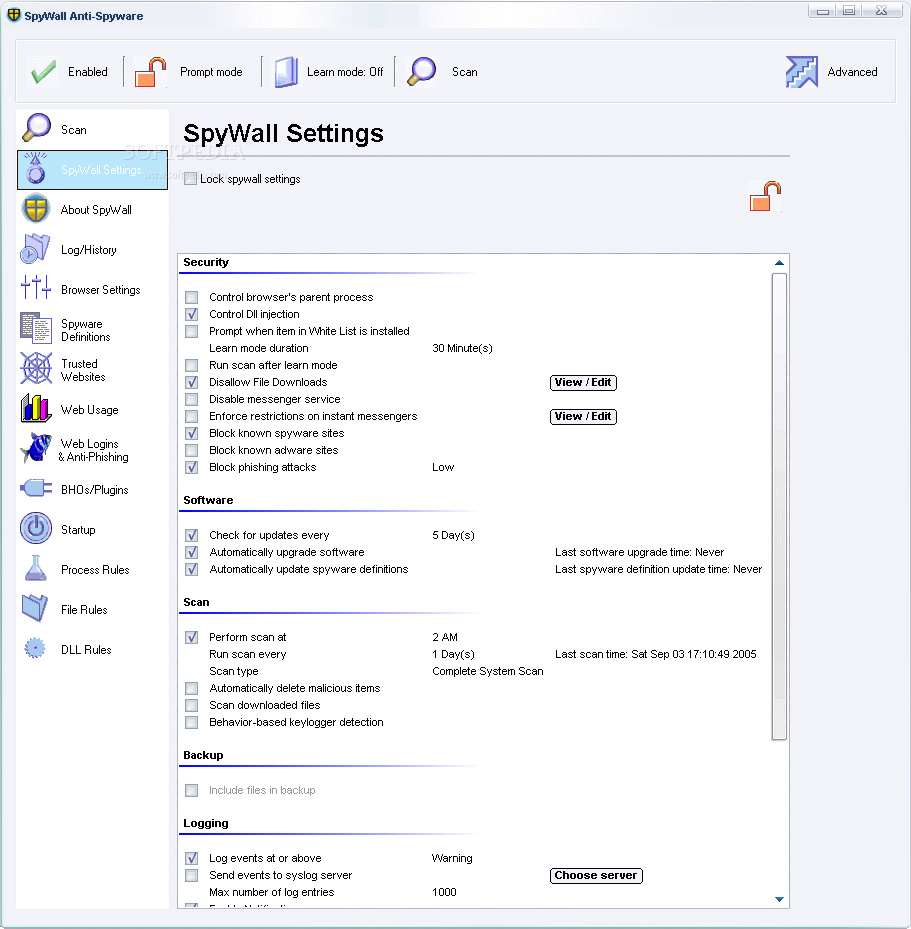Click the settings list vertical scrollbar thumb
Screen dimensions: 911x929
780,507
